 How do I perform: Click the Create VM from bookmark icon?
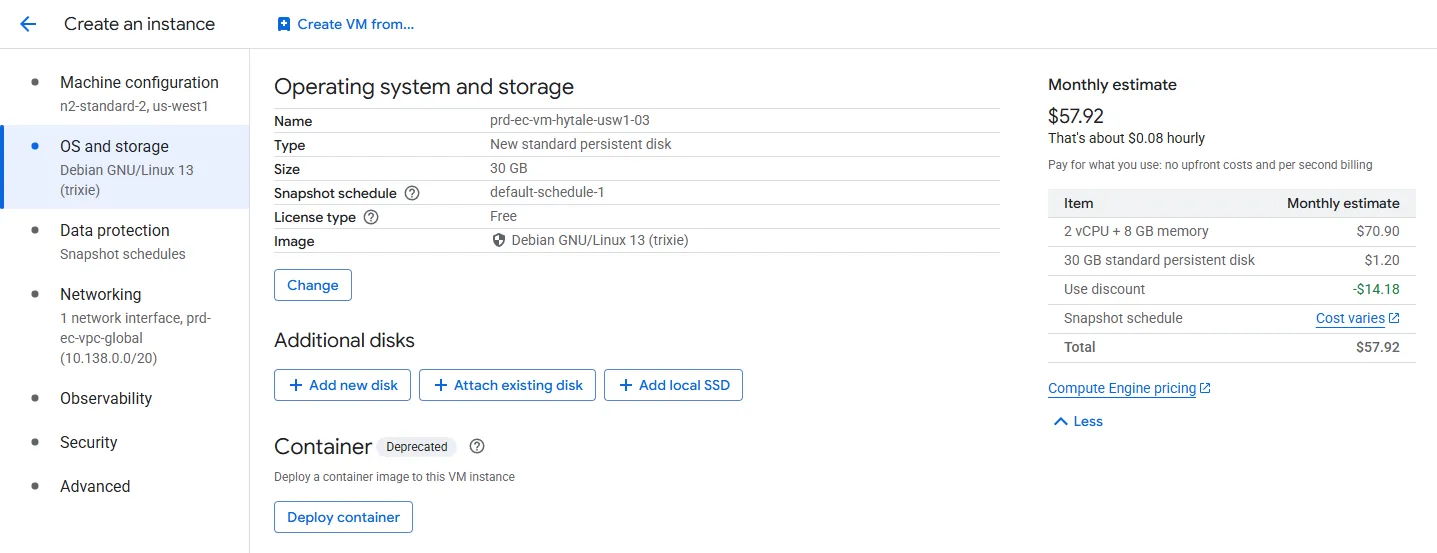click(x=284, y=24)
